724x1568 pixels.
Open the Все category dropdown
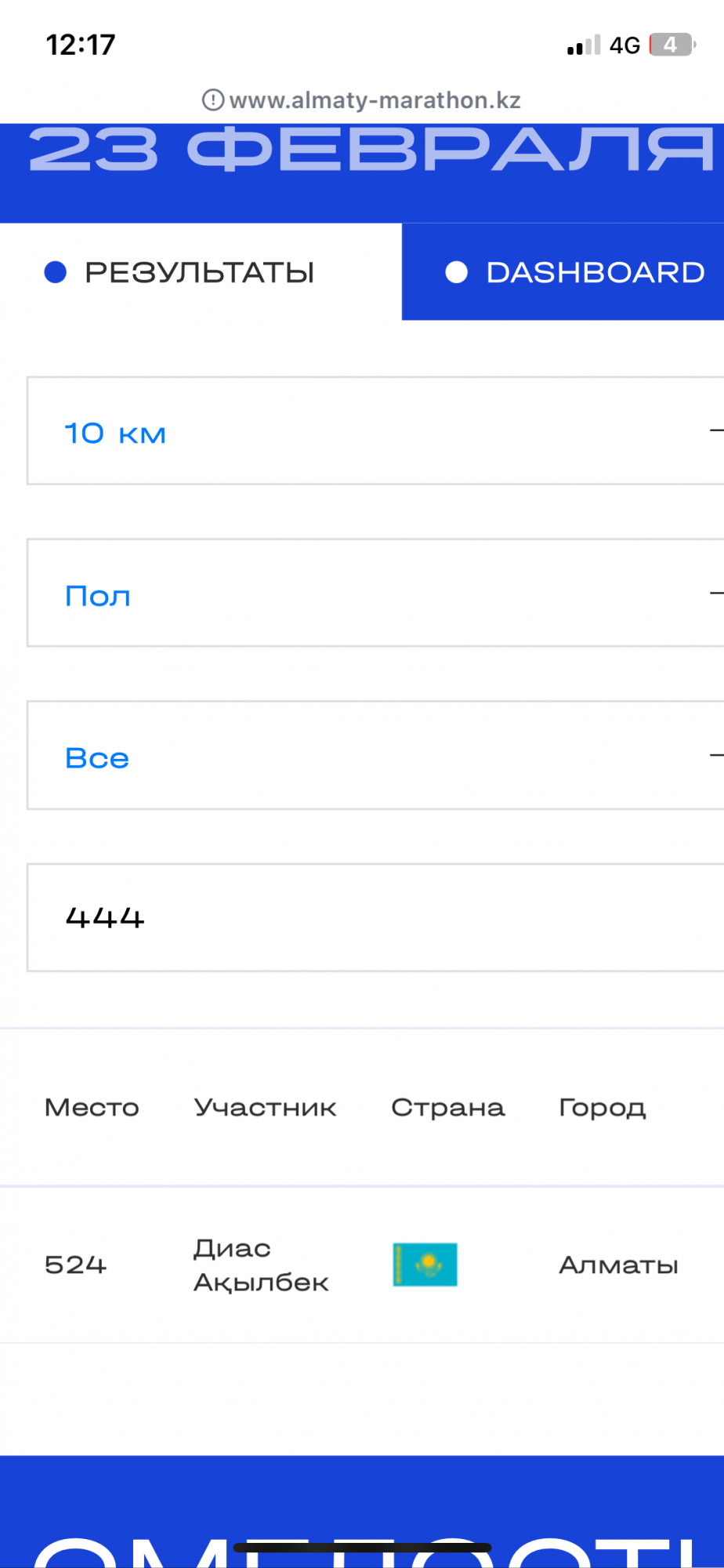coord(375,756)
